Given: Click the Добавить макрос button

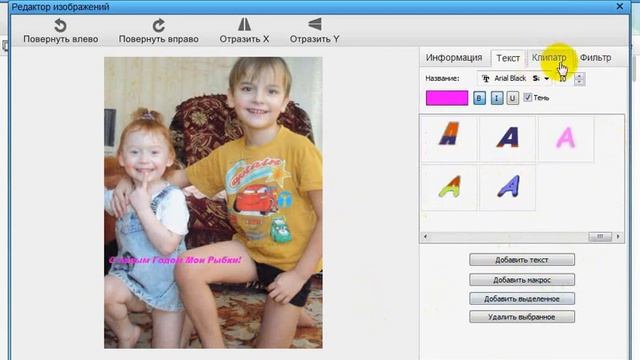Looking at the screenshot, I should pos(522,280).
